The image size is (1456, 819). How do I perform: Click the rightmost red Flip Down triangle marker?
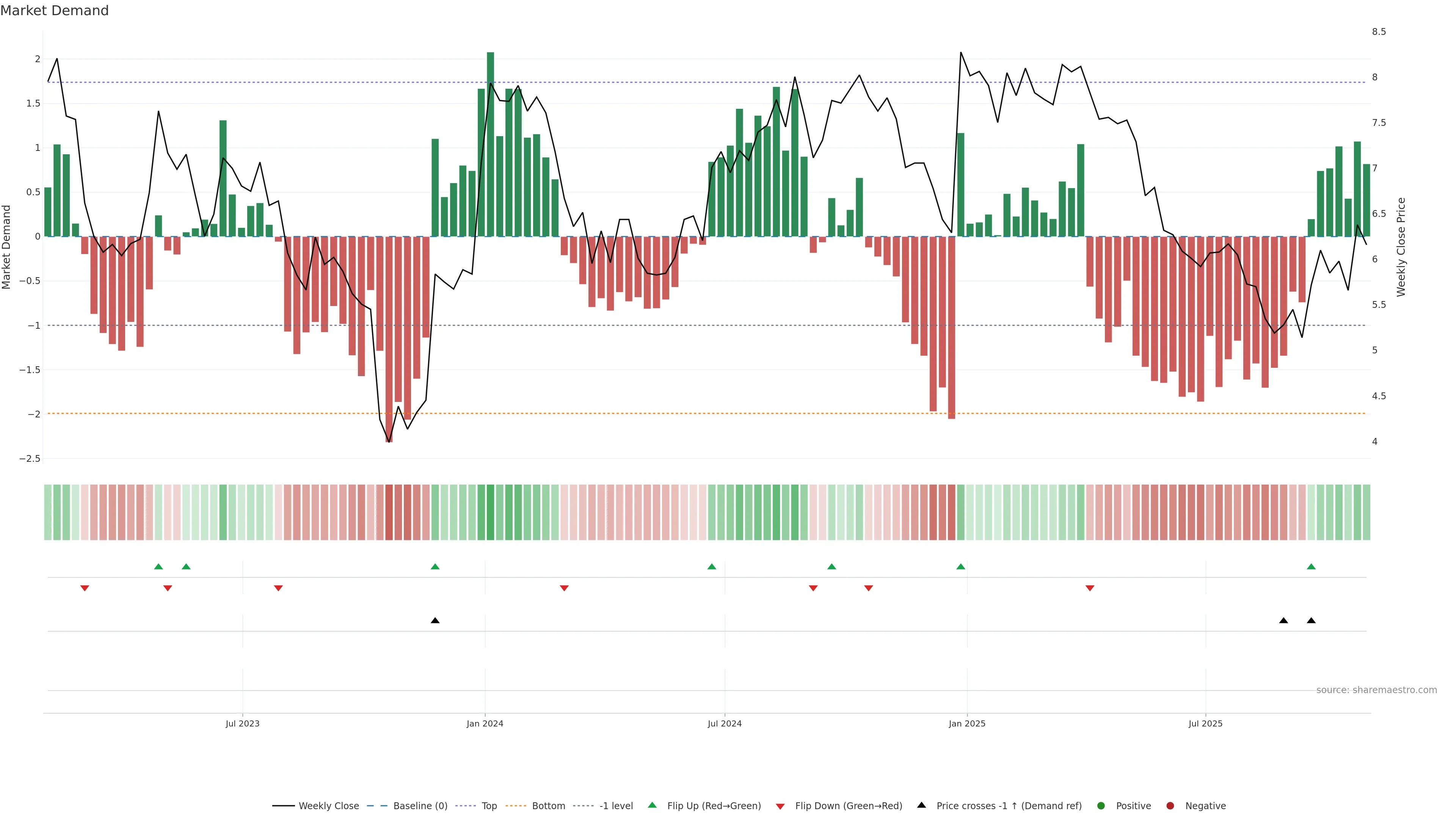[1090, 588]
